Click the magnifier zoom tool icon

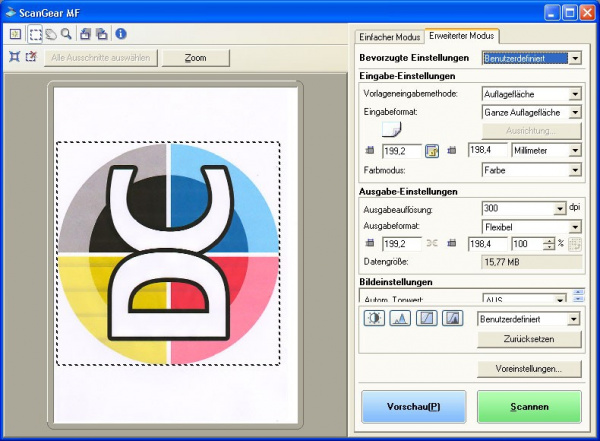click(66, 34)
